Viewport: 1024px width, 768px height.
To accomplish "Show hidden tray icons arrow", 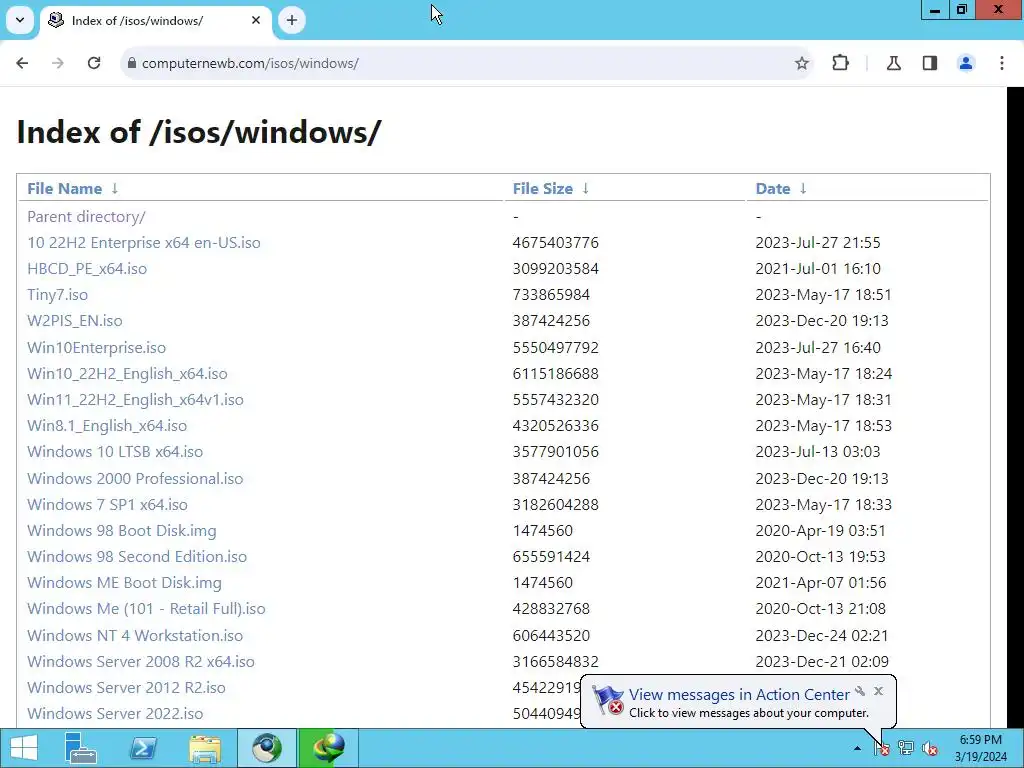I will pyautogui.click(x=857, y=748).
